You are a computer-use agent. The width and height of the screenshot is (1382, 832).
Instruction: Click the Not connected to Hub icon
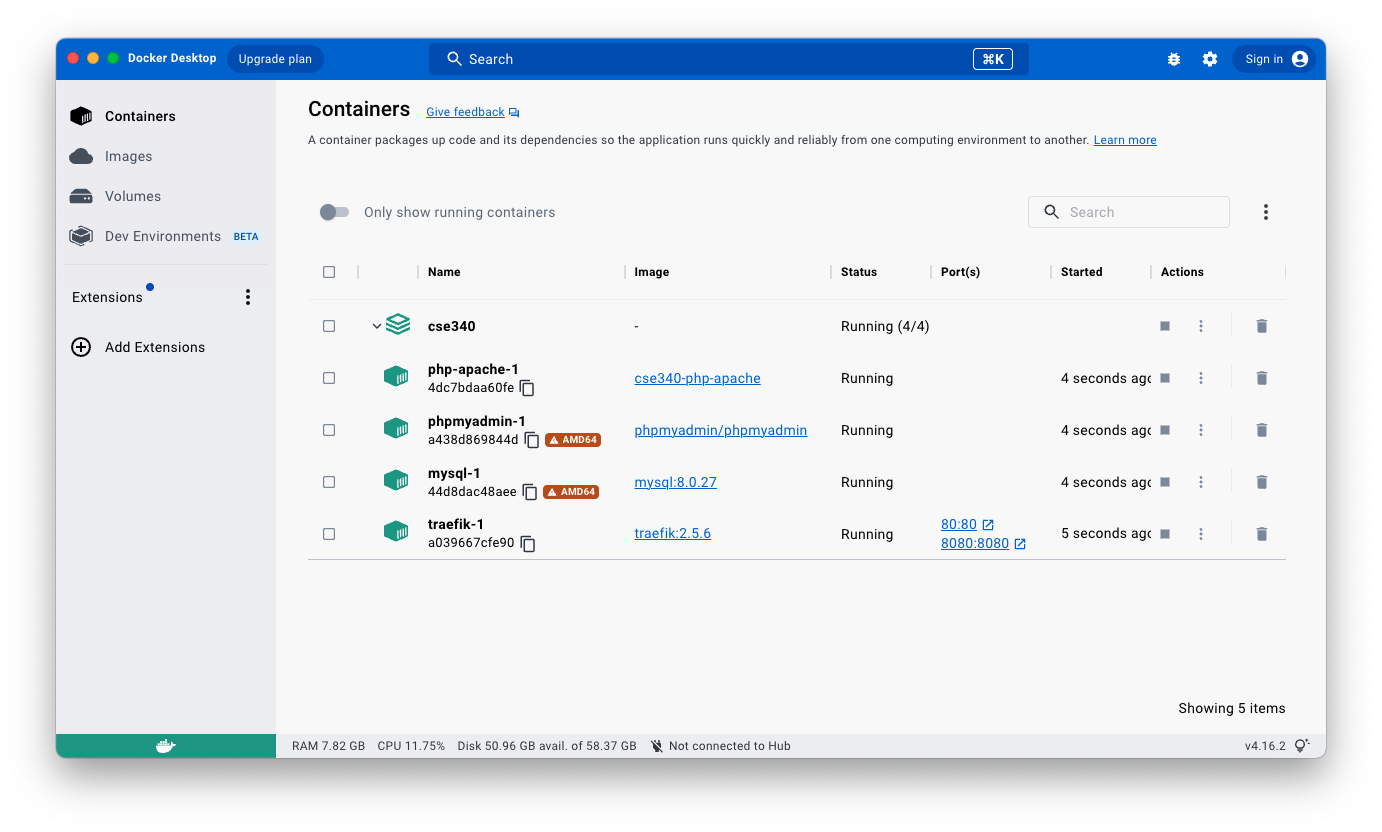pos(657,746)
